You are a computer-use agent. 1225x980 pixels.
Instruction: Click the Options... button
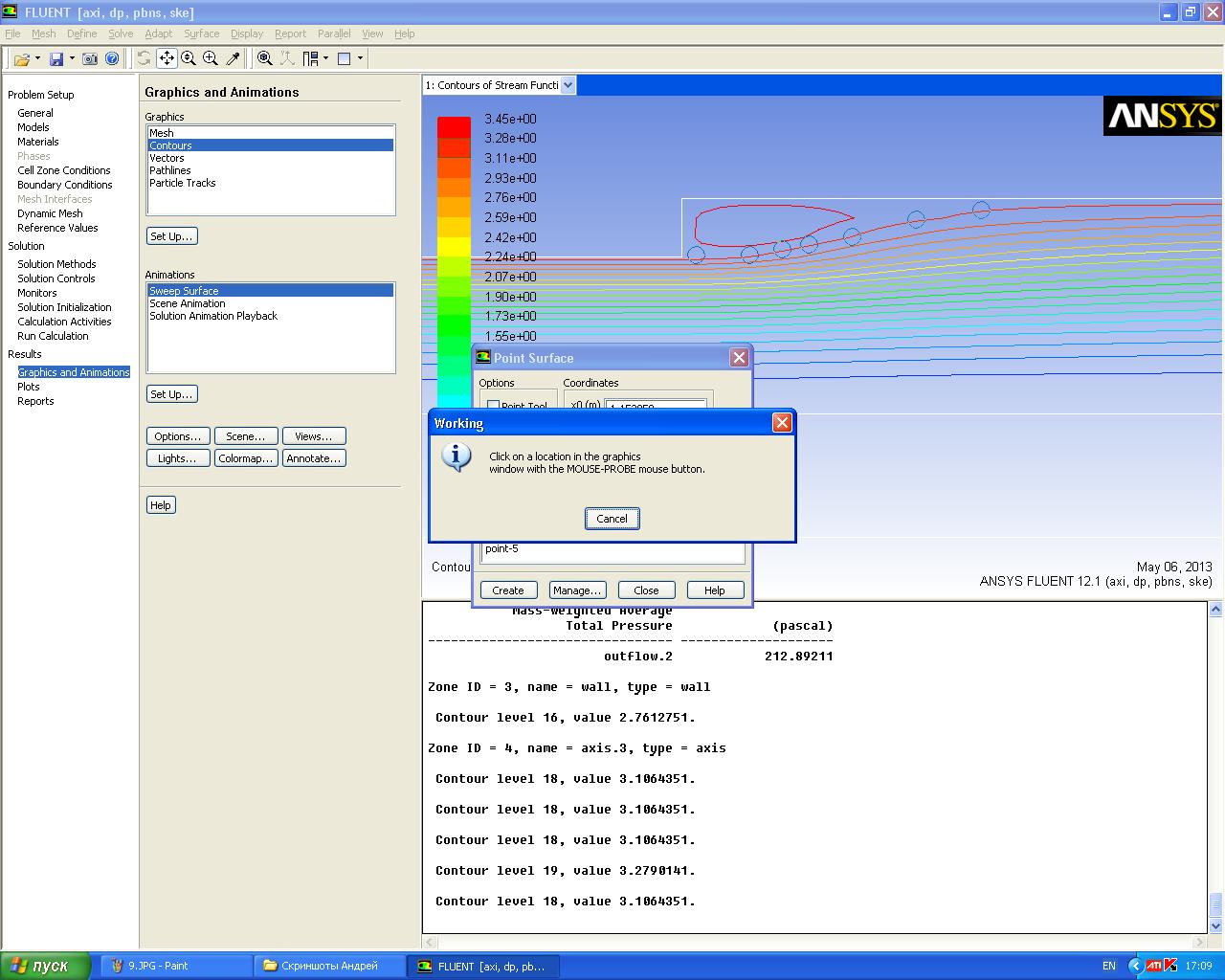pyautogui.click(x=178, y=436)
